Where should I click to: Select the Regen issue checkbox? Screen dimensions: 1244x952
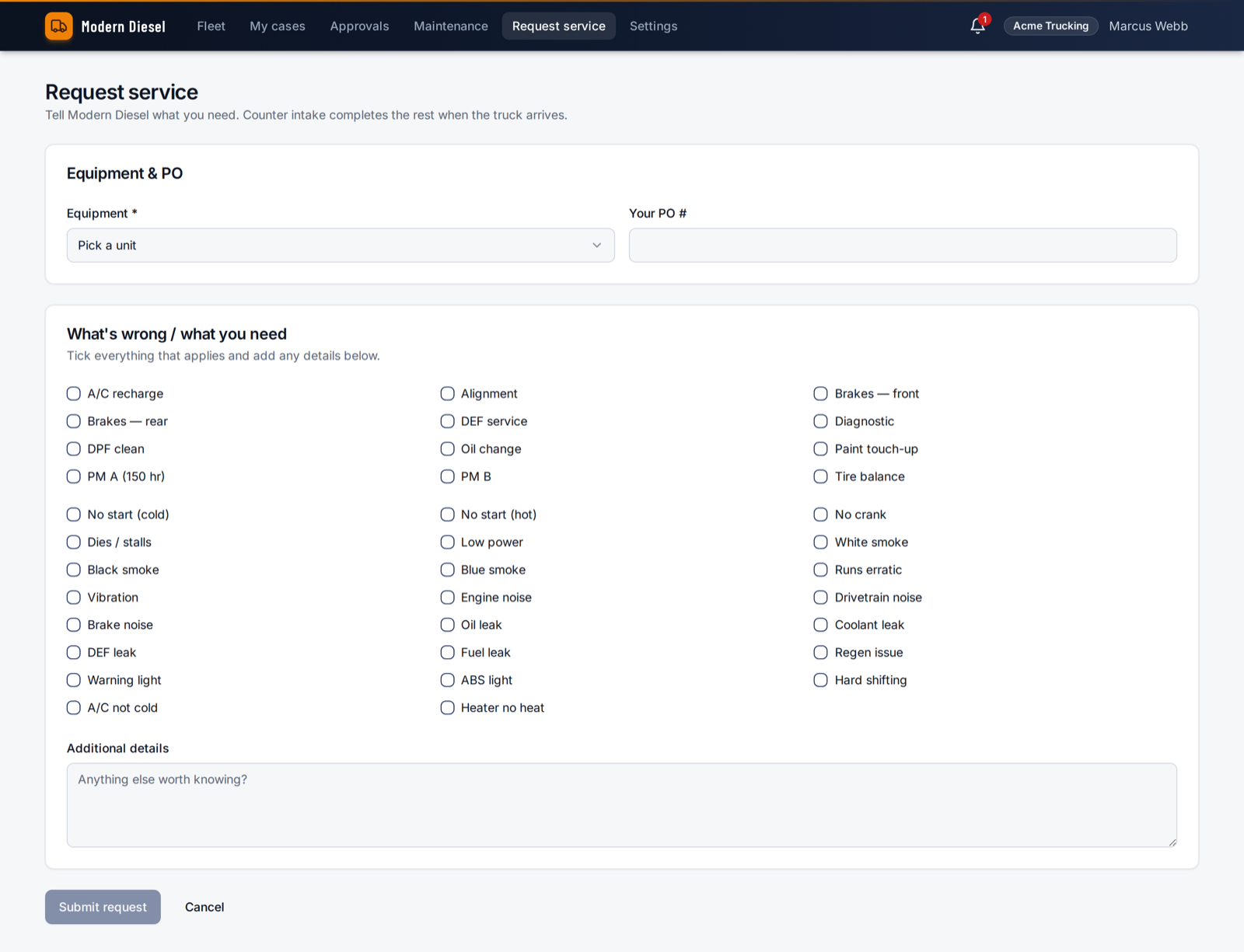pos(820,652)
